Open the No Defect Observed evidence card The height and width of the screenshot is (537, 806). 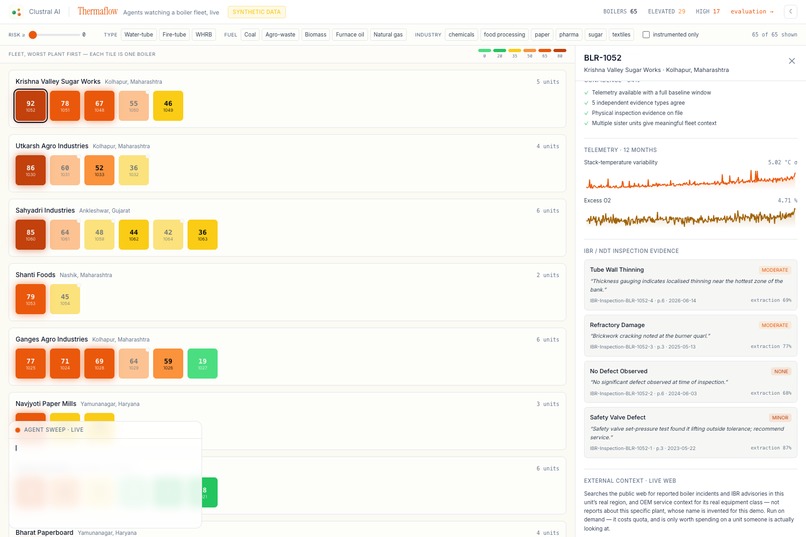[690, 382]
